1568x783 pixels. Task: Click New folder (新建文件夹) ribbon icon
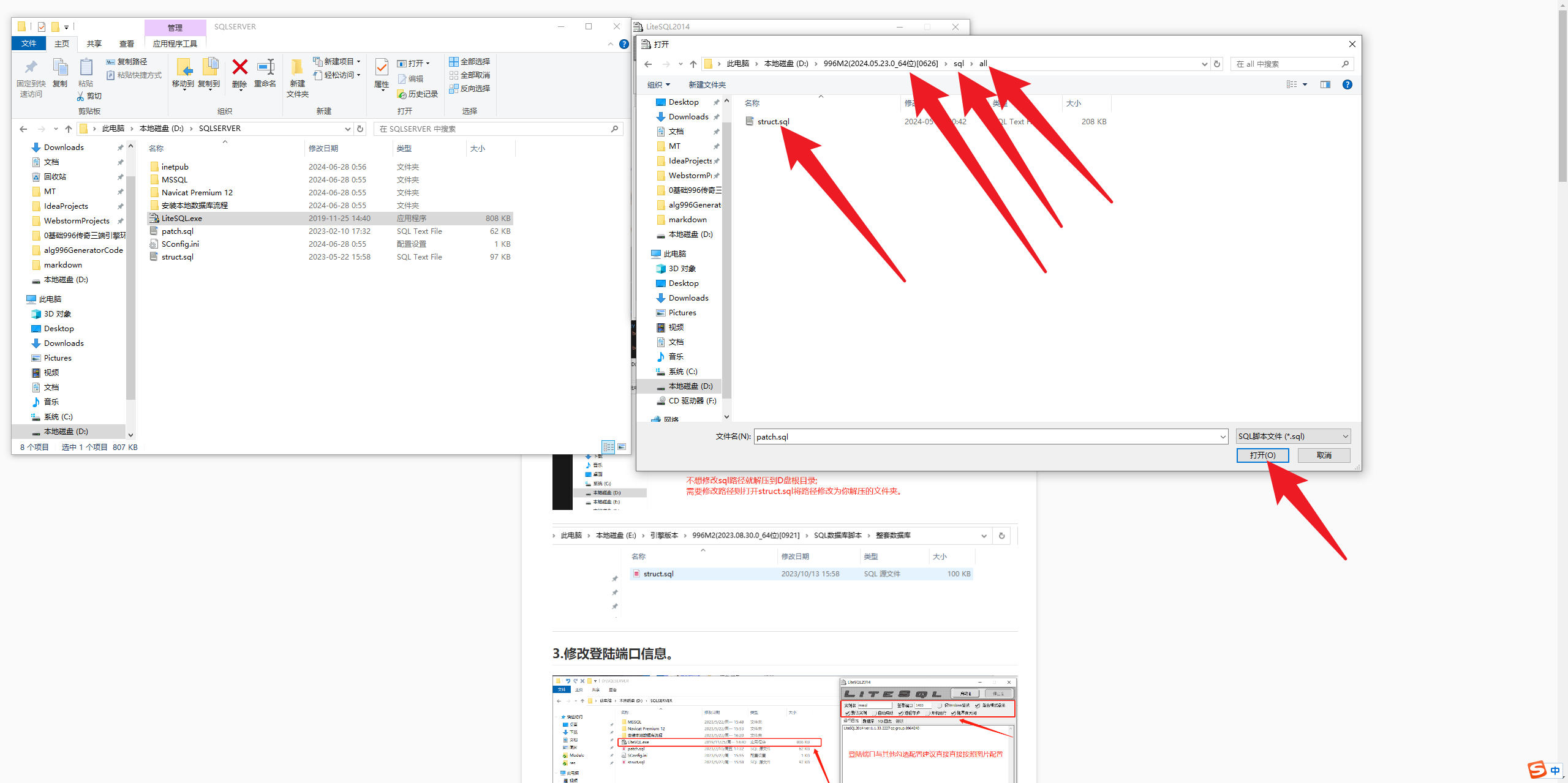tap(297, 78)
